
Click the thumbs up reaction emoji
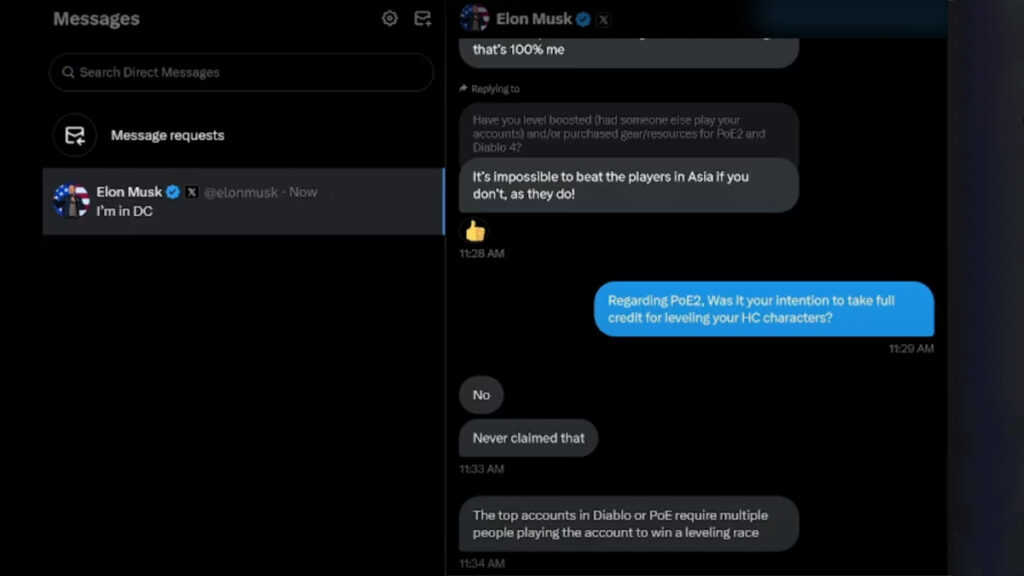[475, 231]
